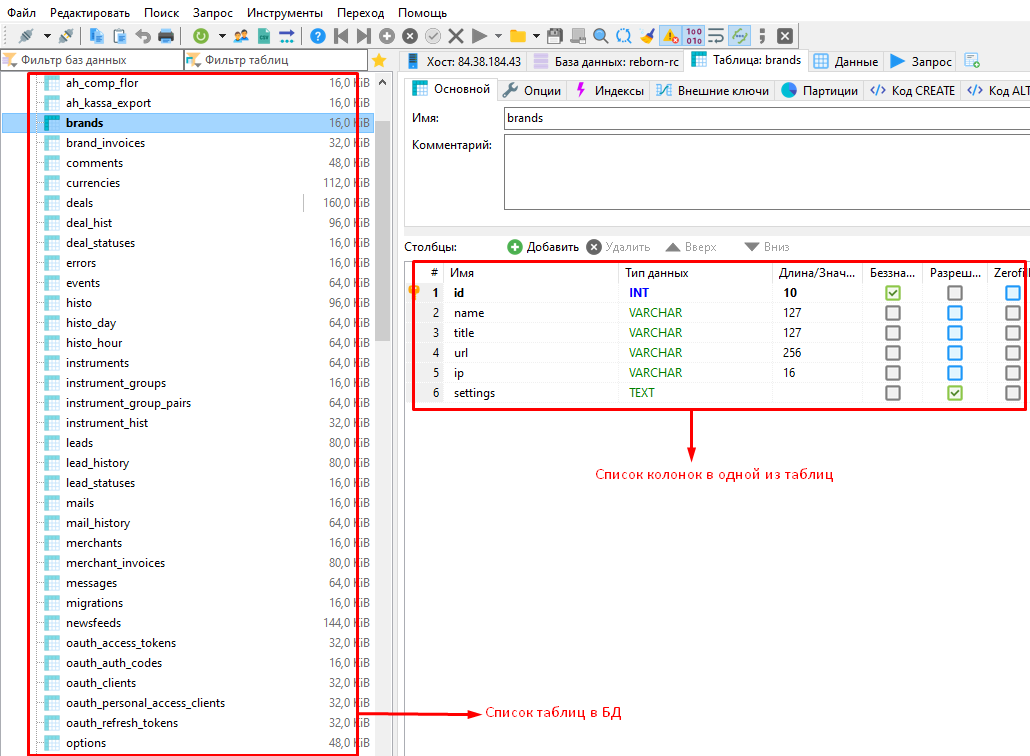Open dropdown arrow next to run query icon

tap(498, 35)
